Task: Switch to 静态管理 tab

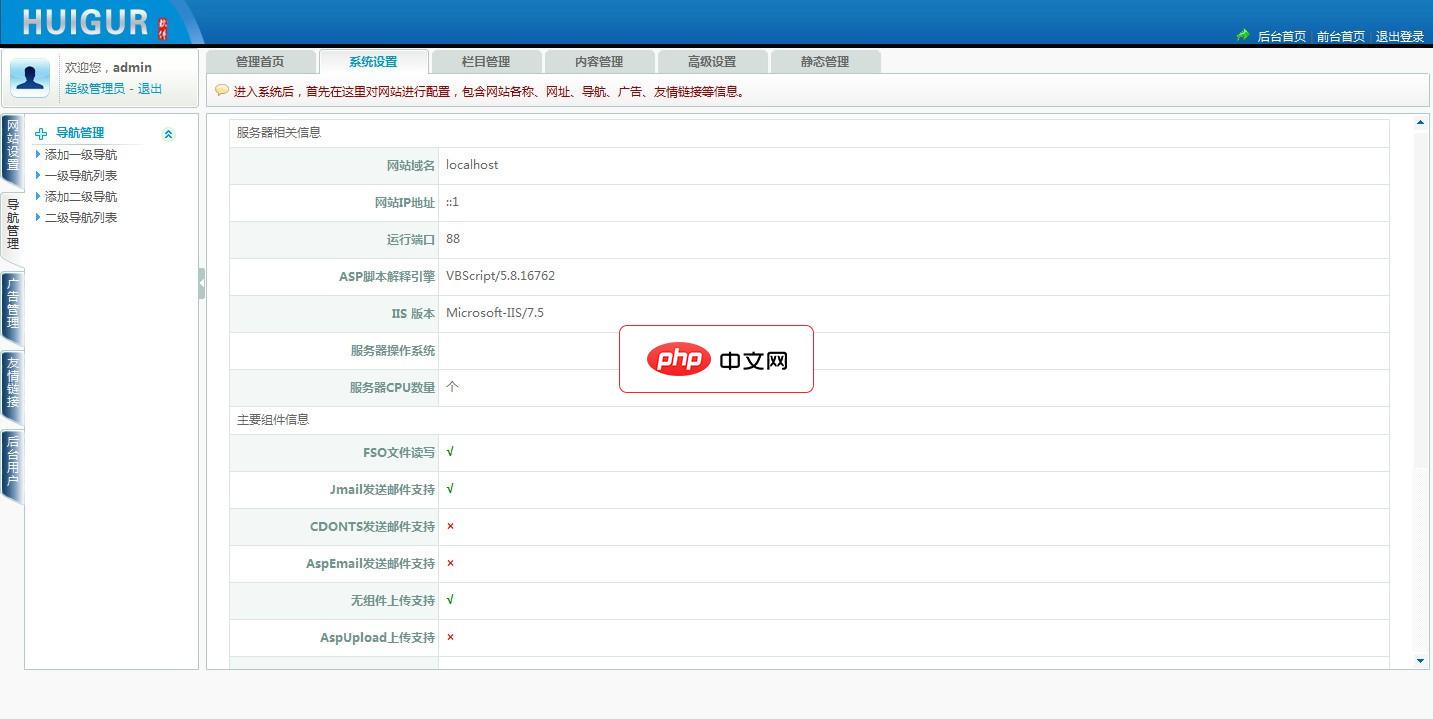Action: [x=825, y=62]
